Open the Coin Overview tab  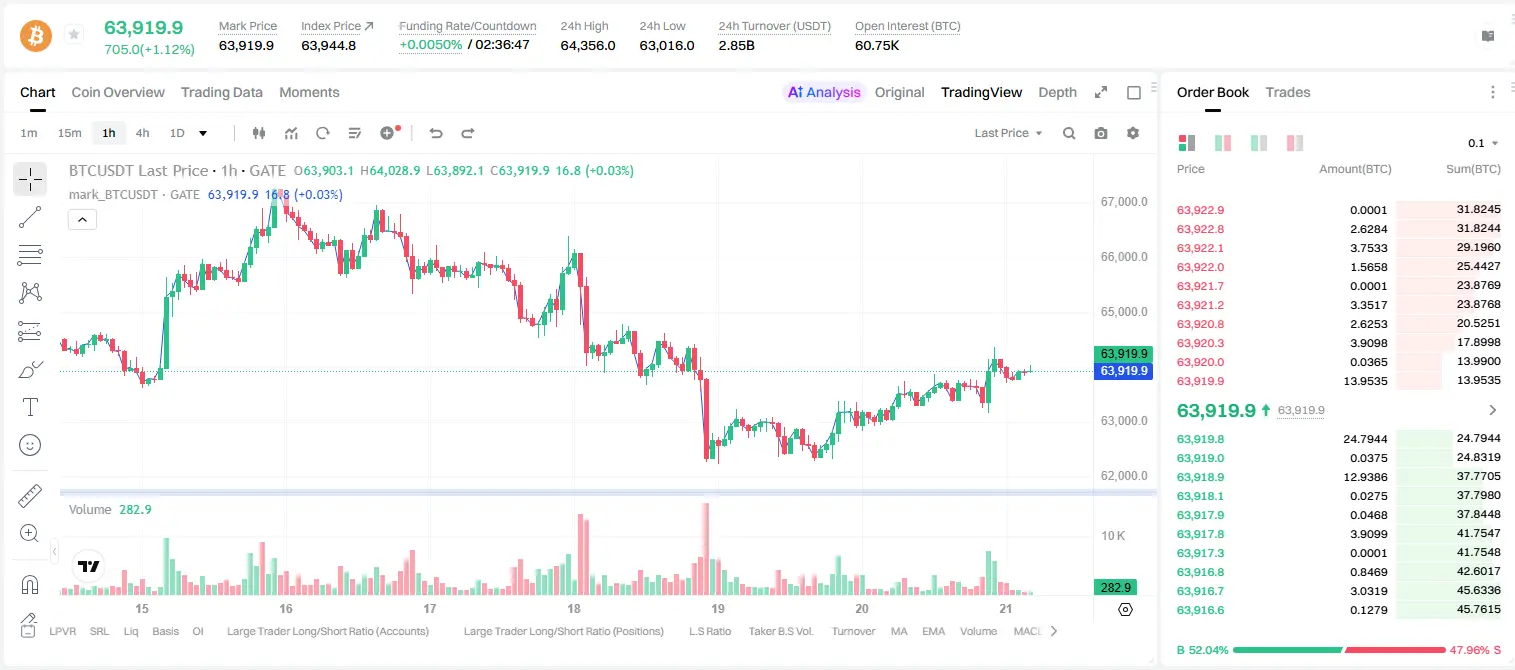click(118, 92)
